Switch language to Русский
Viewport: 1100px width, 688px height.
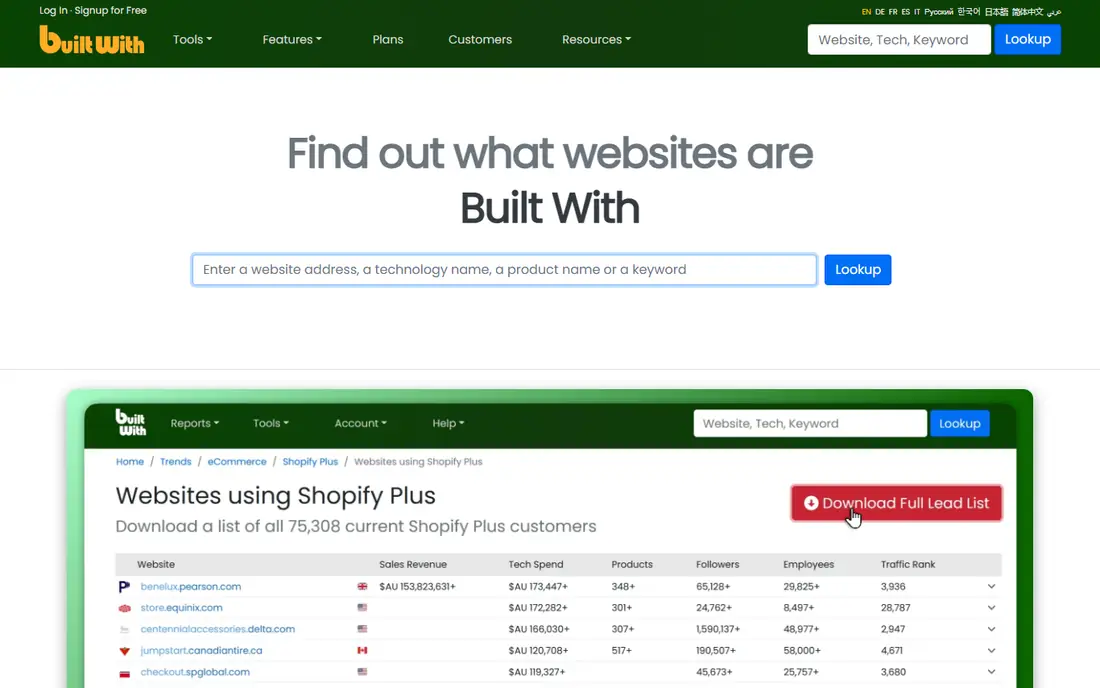(x=939, y=12)
